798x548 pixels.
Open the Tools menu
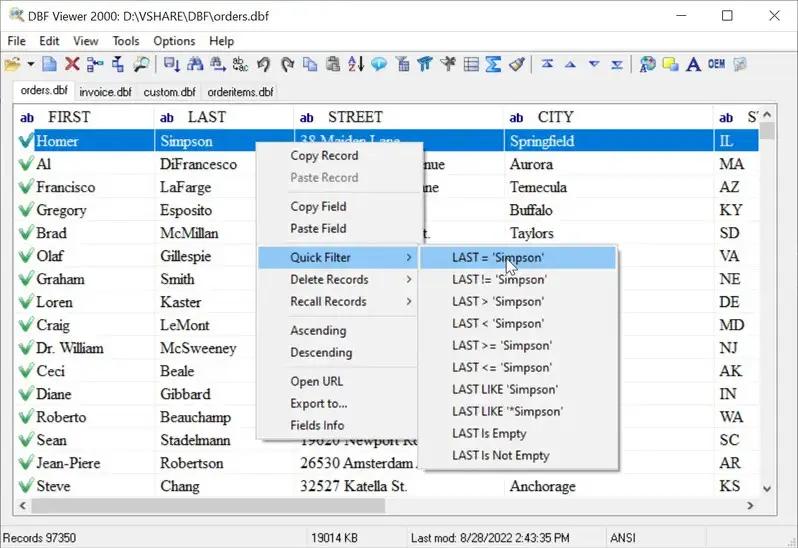pyautogui.click(x=126, y=41)
